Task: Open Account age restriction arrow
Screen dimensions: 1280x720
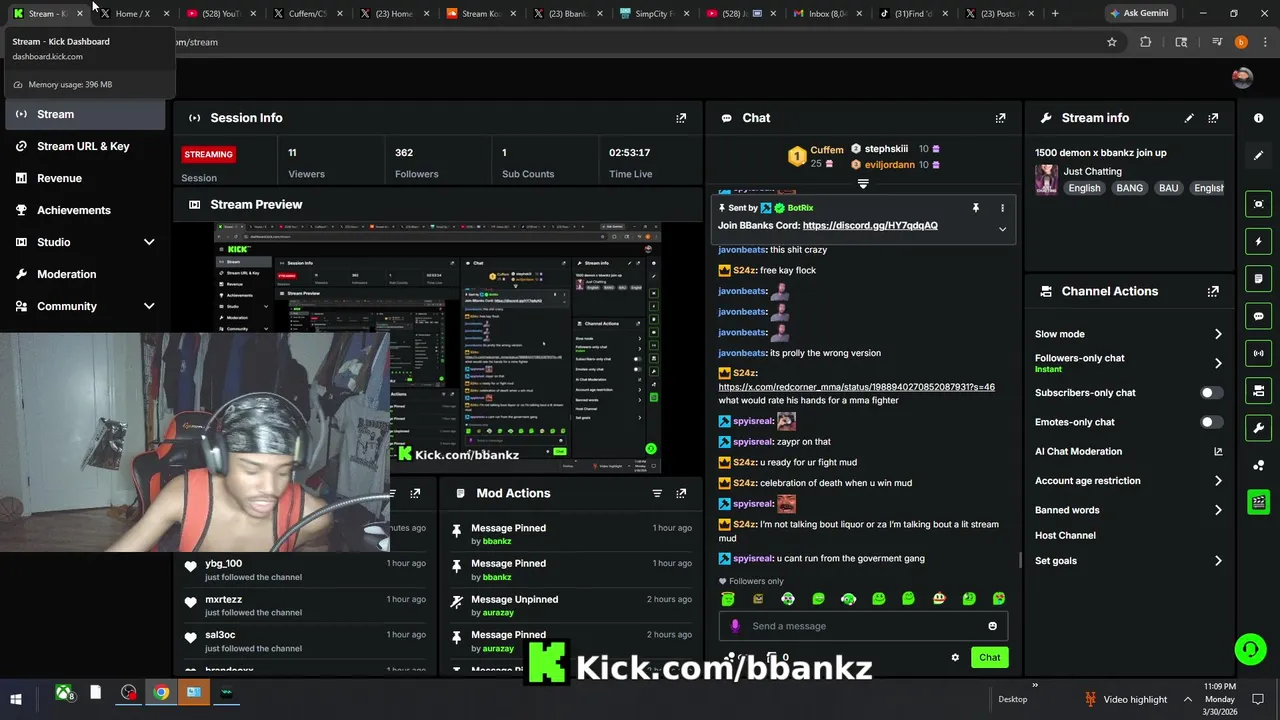Action: 1218,481
